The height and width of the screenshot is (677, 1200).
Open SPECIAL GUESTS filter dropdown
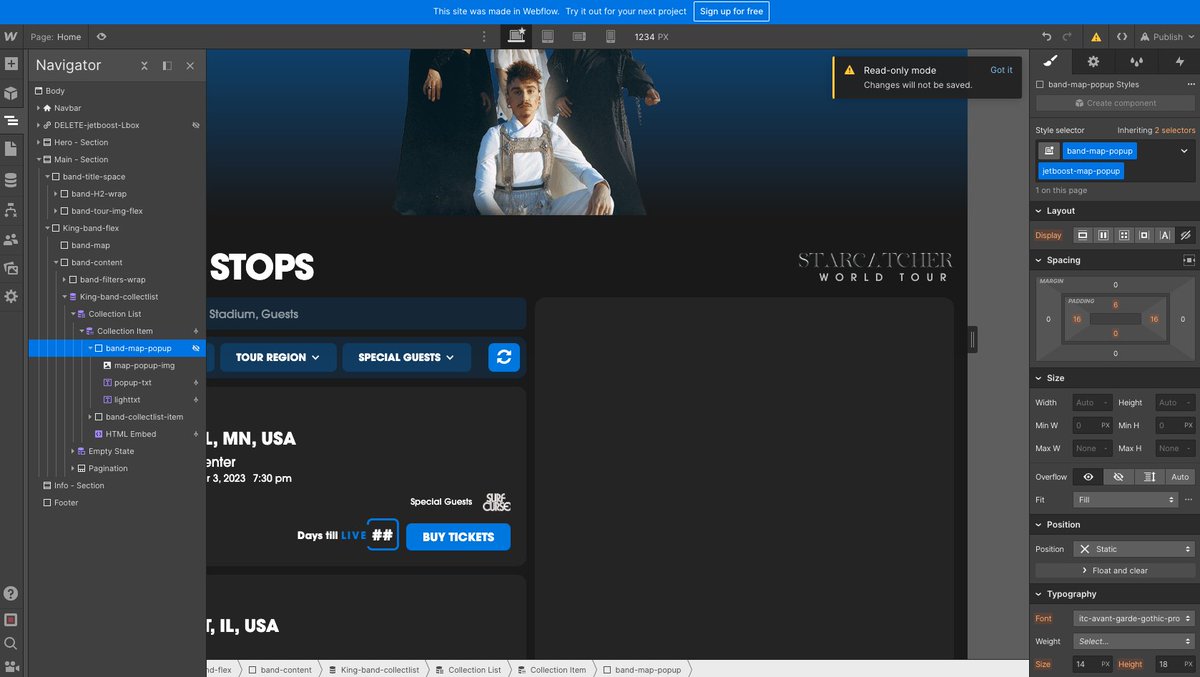coord(406,357)
